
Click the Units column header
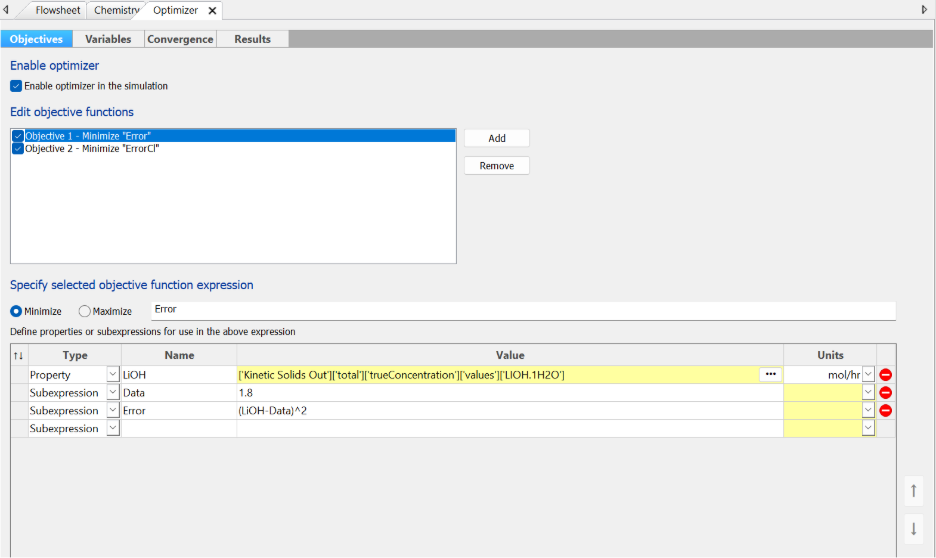830,355
